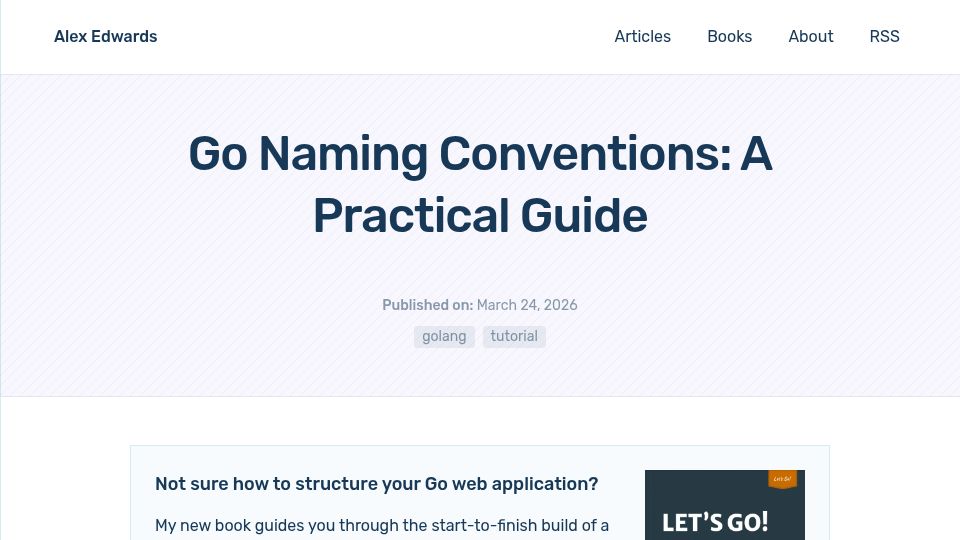Select the tutorial tag

pos(514,337)
